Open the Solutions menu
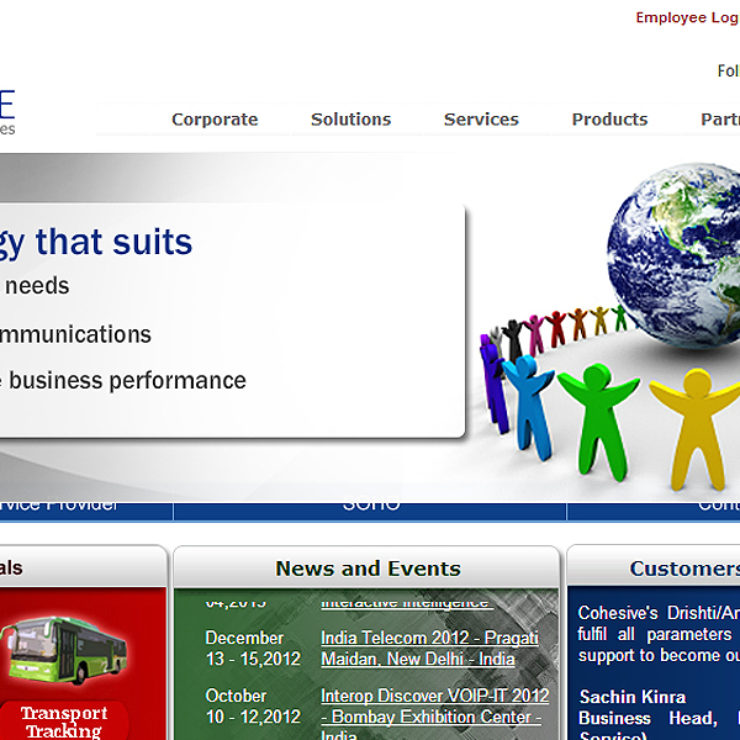This screenshot has width=740, height=740. pos(350,119)
